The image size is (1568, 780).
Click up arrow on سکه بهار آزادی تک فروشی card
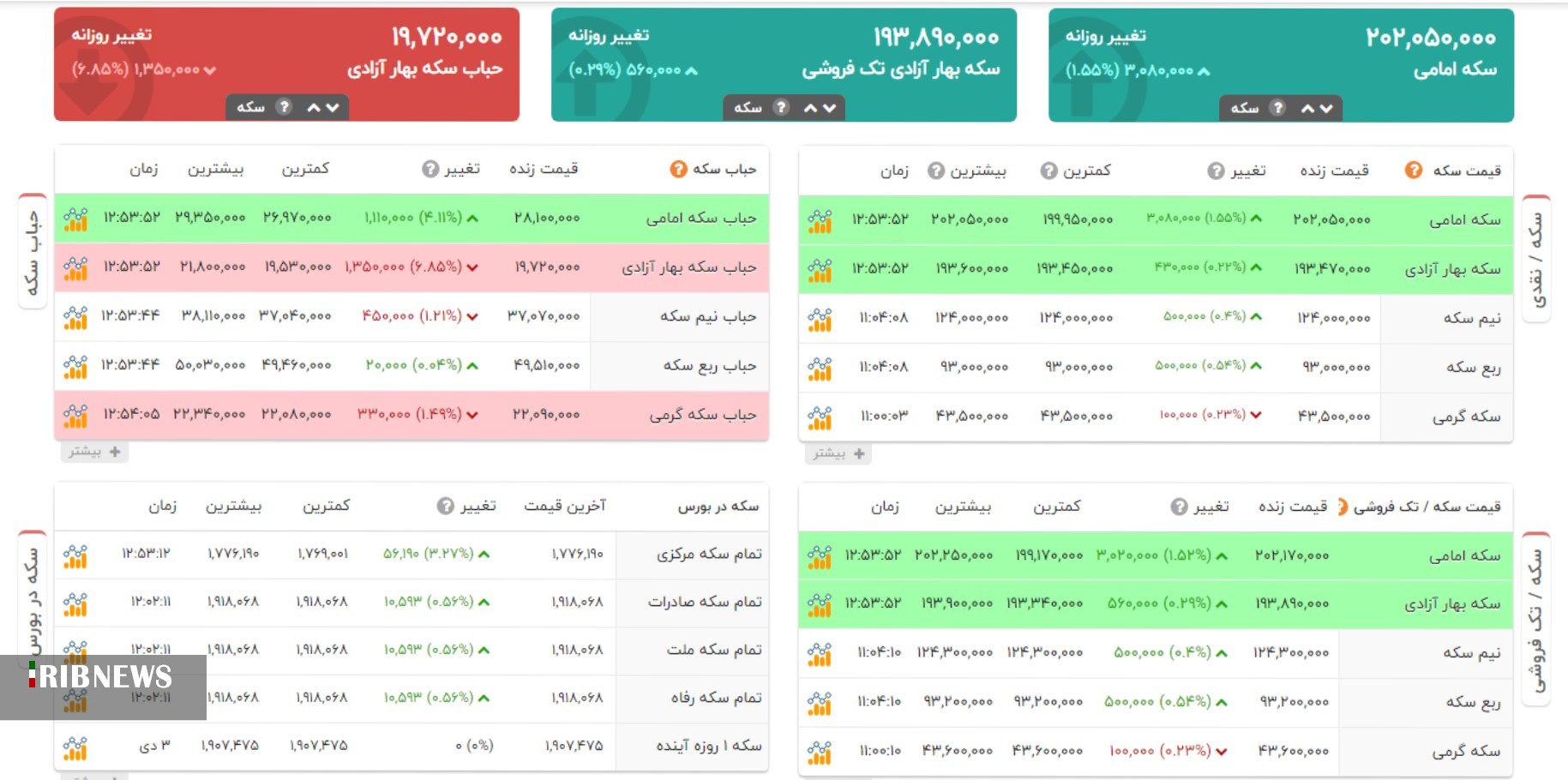tap(811, 107)
